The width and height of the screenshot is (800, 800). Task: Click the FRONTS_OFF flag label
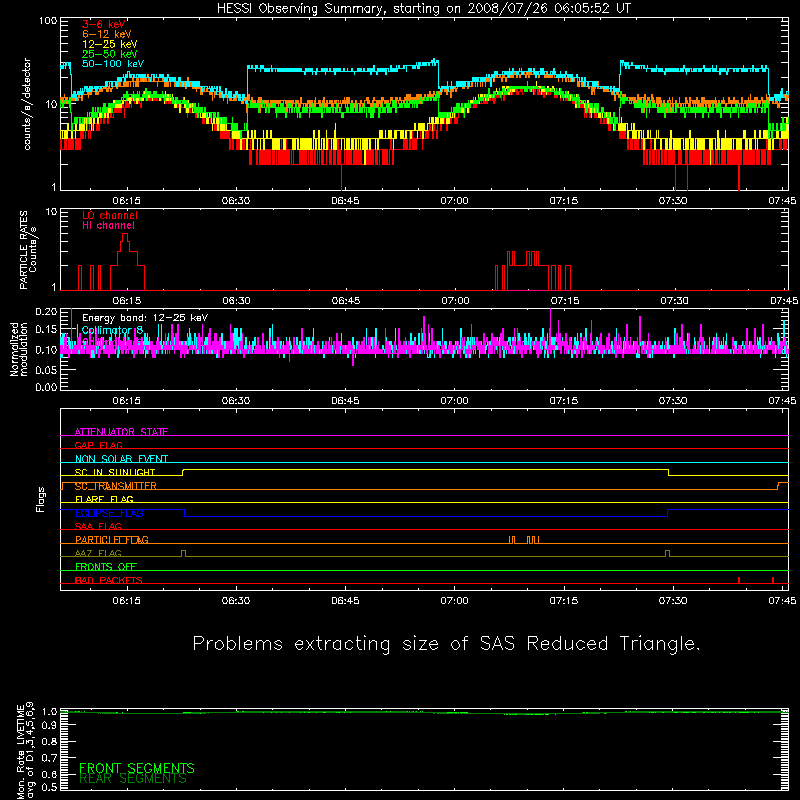pyautogui.click(x=106, y=567)
